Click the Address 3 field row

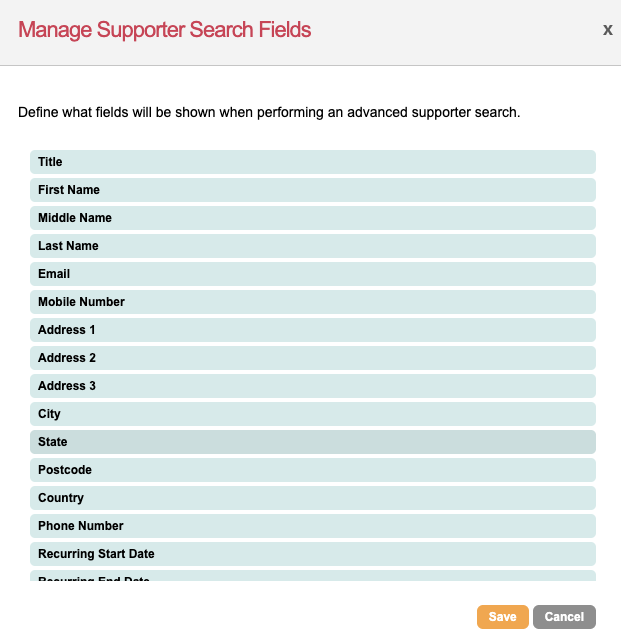(x=313, y=386)
